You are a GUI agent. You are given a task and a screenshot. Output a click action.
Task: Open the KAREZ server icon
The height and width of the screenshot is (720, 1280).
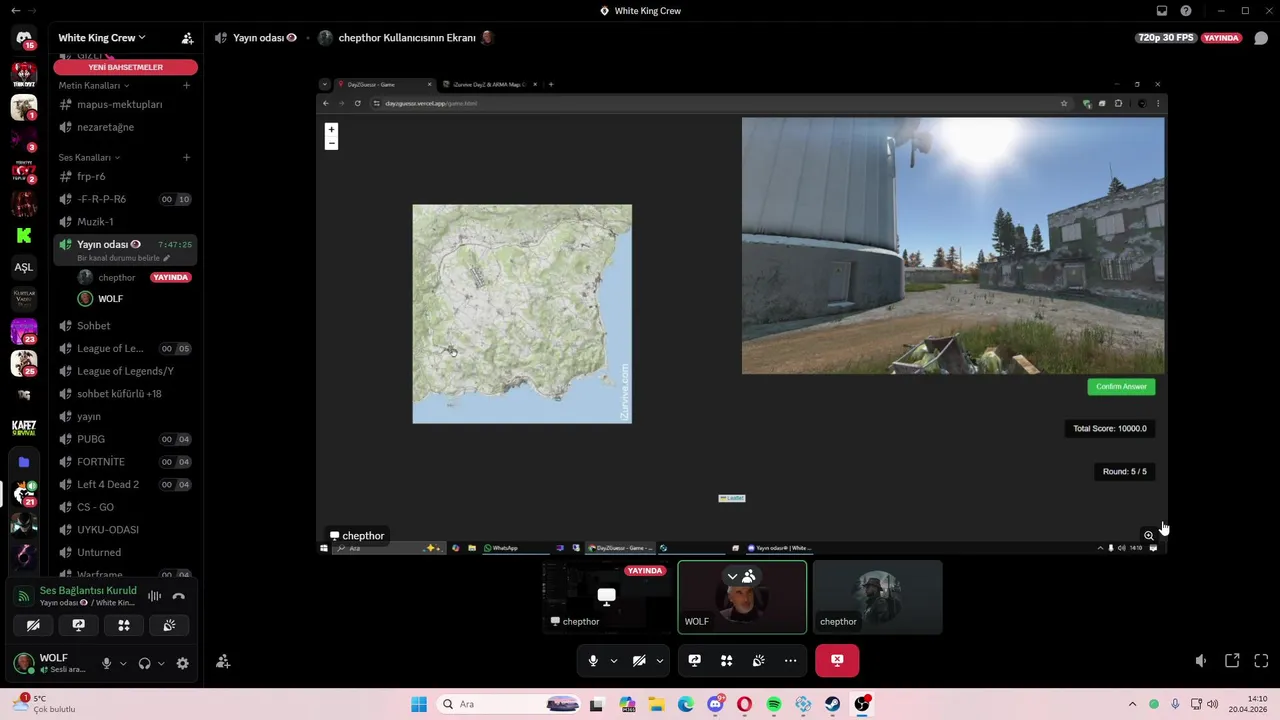[x=24, y=427]
